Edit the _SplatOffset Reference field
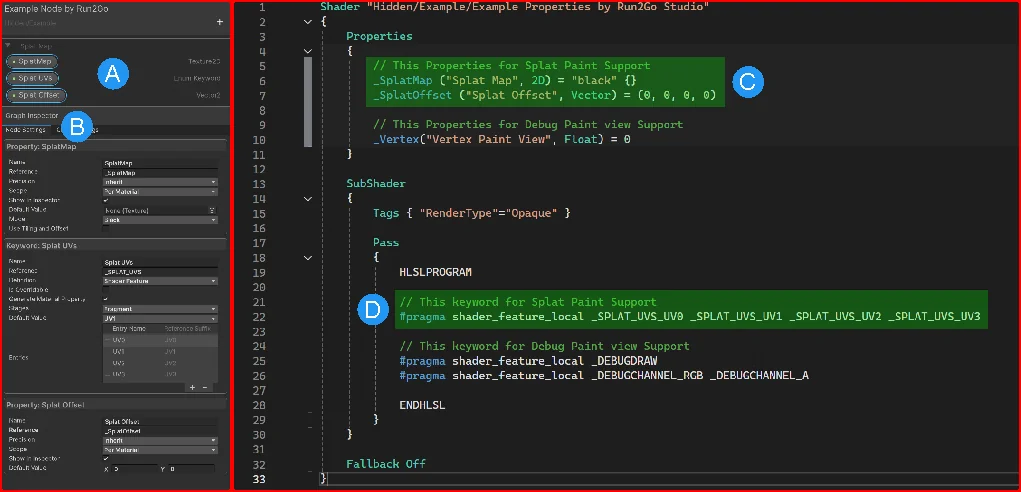This screenshot has width=1021, height=492. 160,431
